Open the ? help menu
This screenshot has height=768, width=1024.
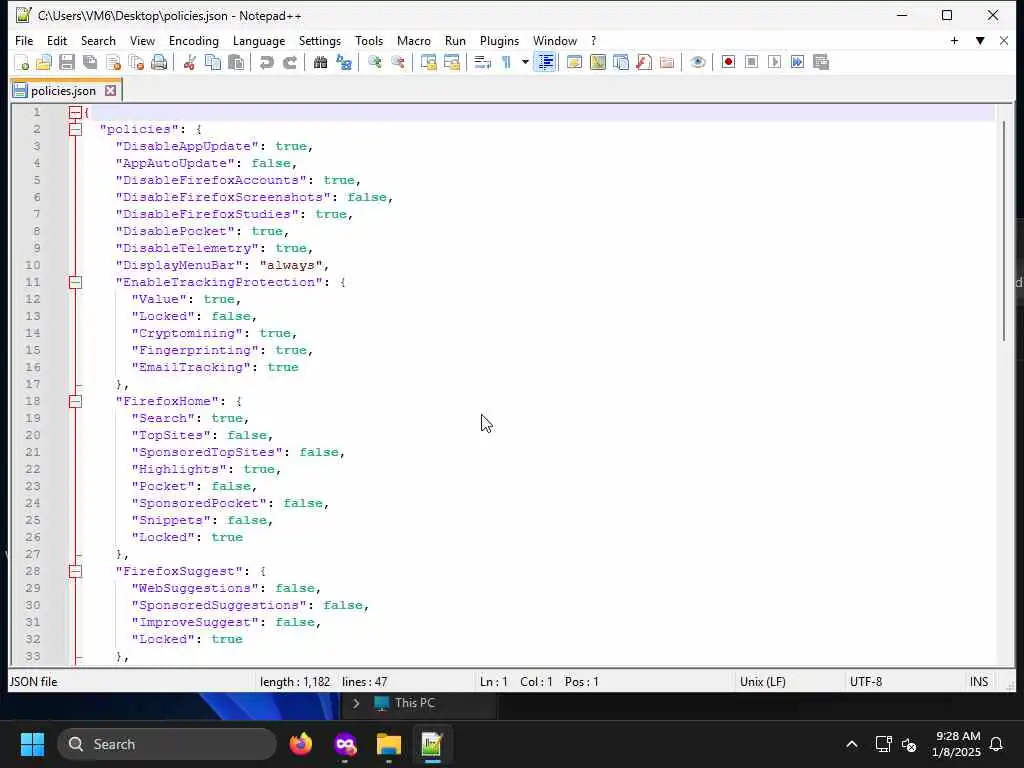point(594,40)
